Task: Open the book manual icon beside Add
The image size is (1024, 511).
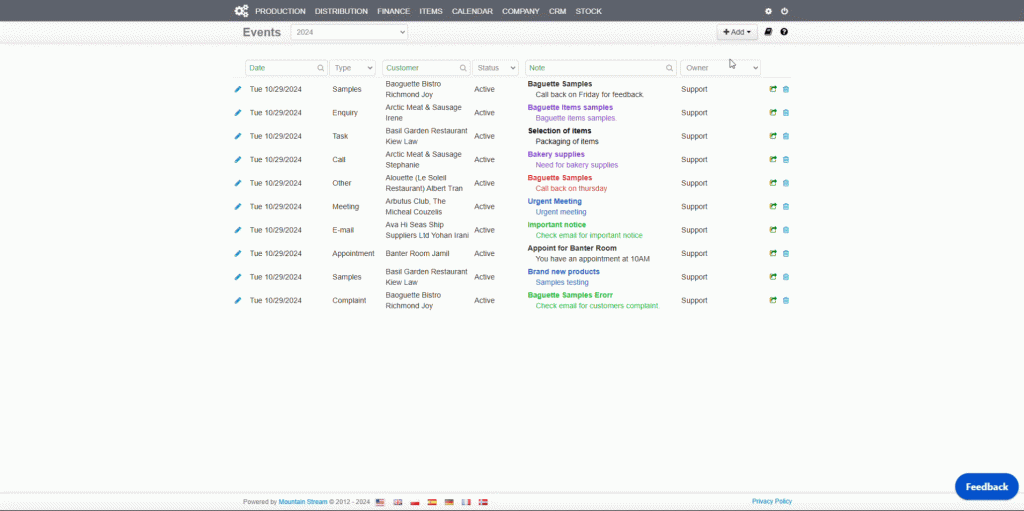Action: tap(768, 31)
